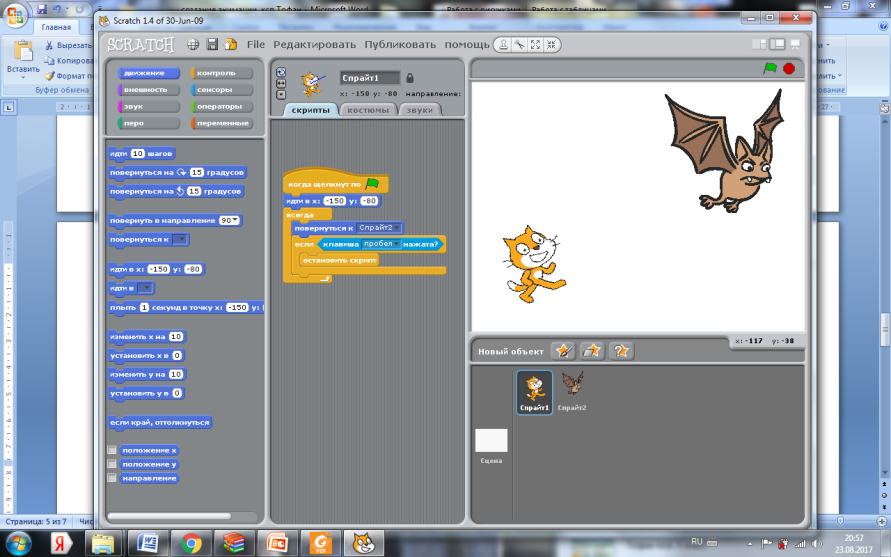The height and width of the screenshot is (557, 891).
Task: Check the 'направление' checkbox
Action: point(112,478)
